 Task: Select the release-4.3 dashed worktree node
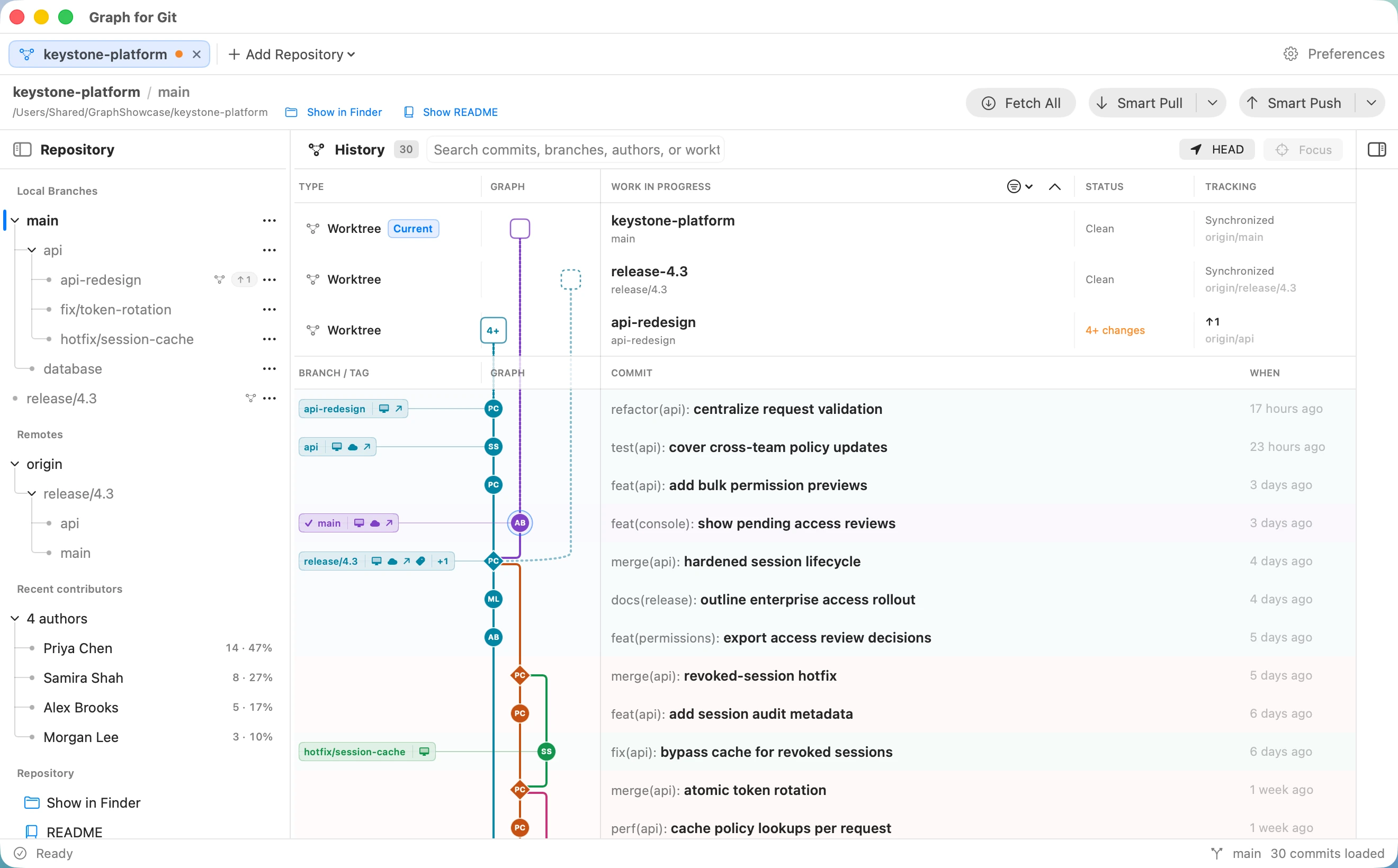click(x=570, y=279)
